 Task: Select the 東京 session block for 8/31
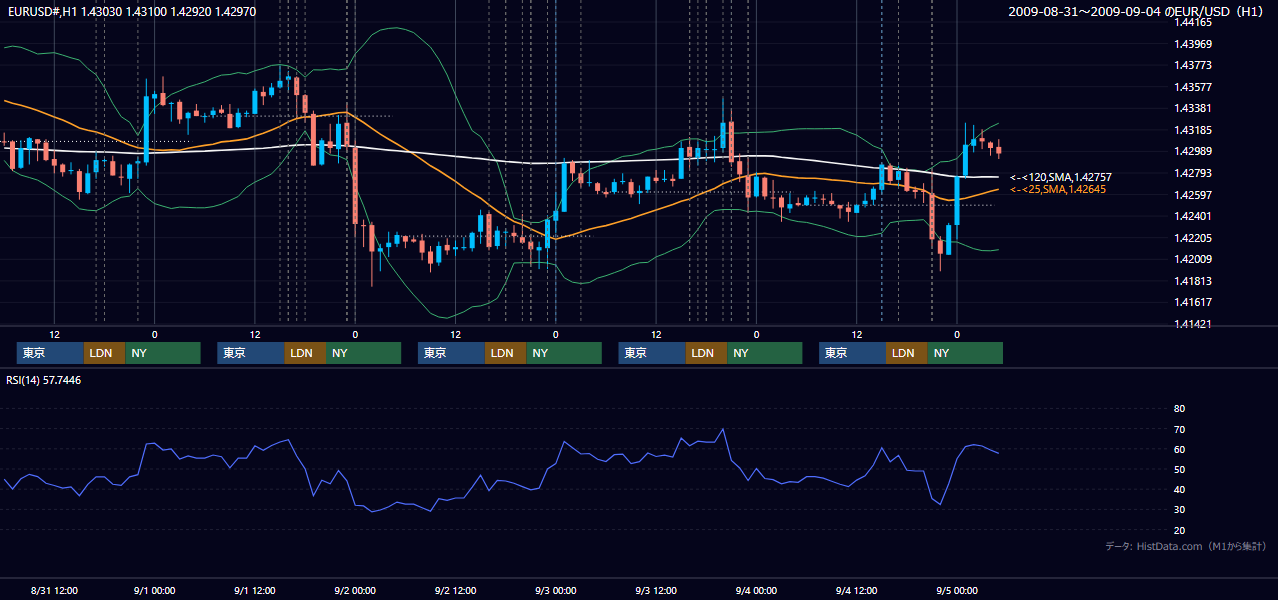point(50,353)
